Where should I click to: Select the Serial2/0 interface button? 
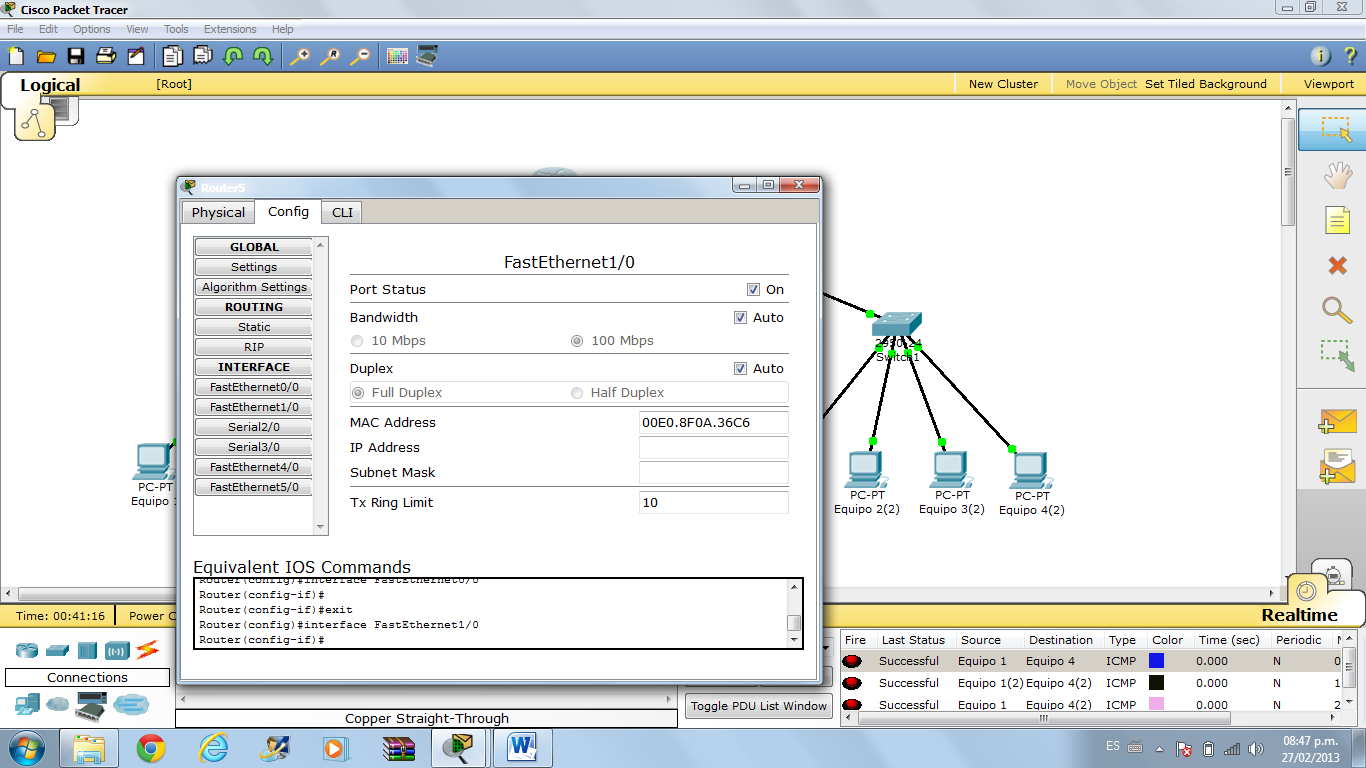254,427
